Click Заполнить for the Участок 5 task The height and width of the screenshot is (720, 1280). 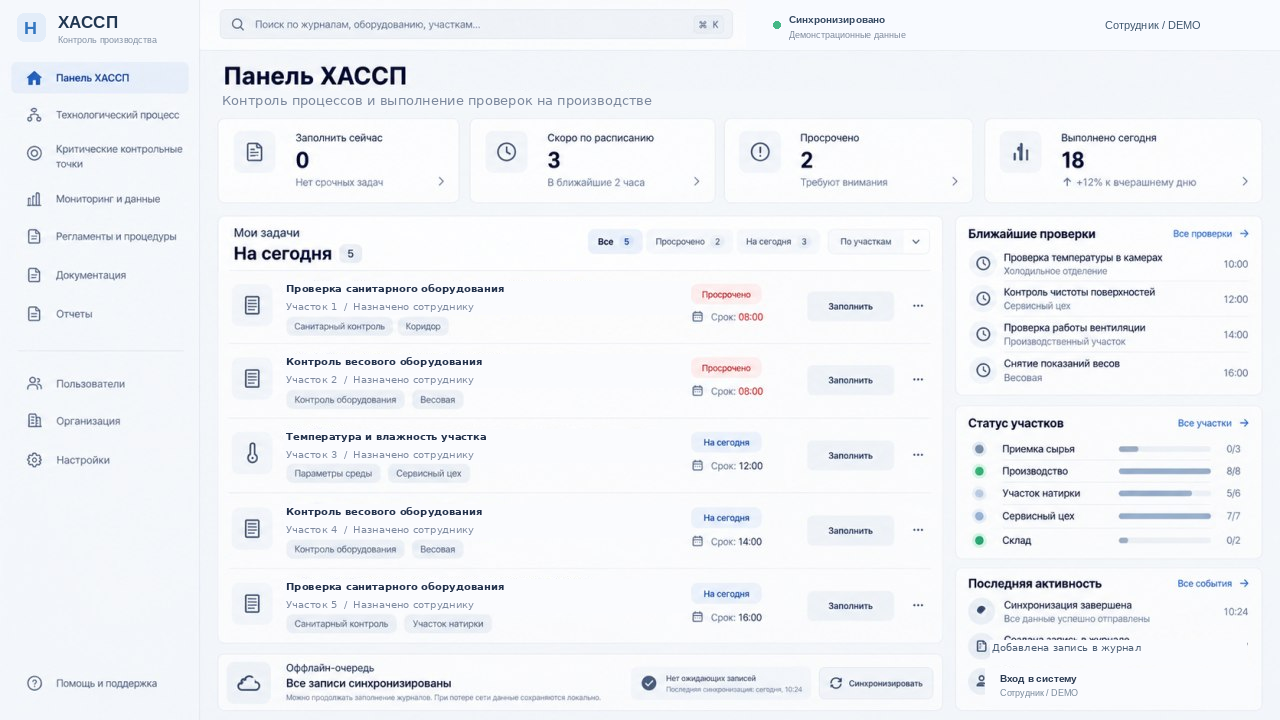[850, 605]
